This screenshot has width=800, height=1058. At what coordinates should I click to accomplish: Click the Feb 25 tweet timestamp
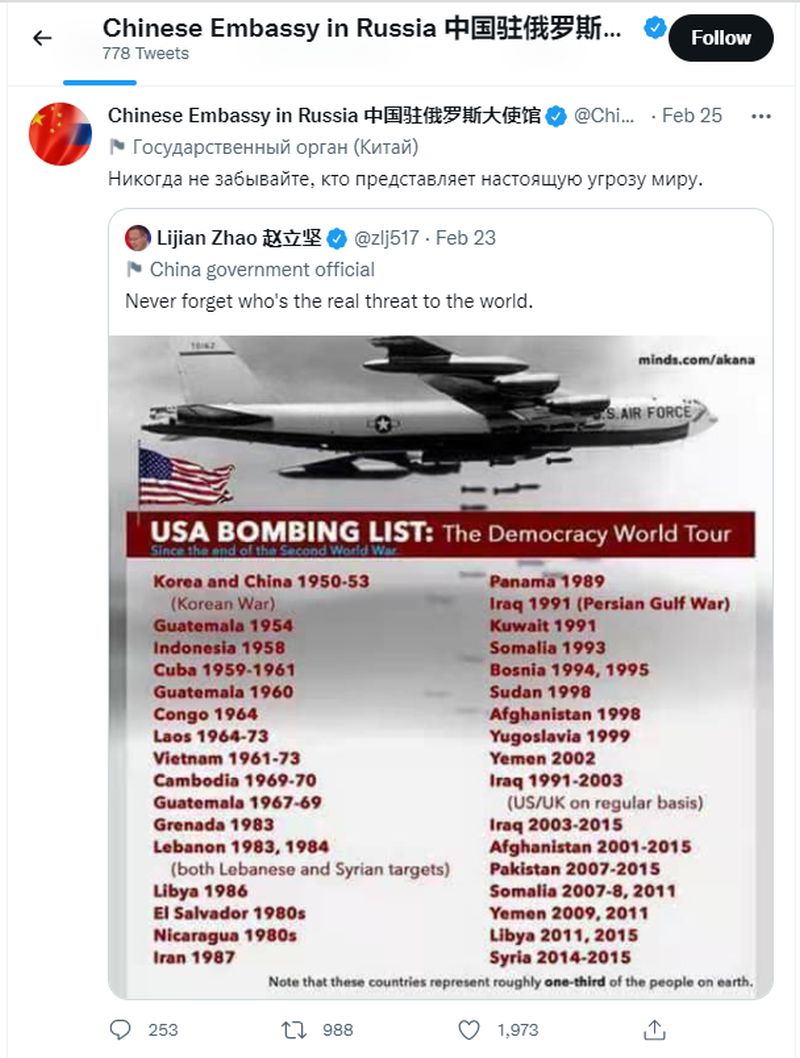click(691, 116)
